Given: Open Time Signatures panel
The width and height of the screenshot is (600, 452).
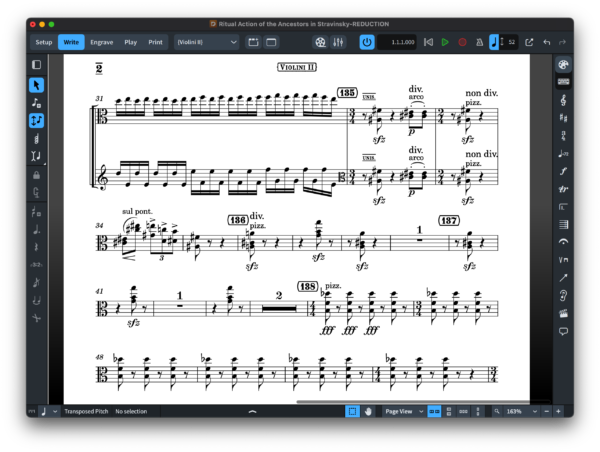Looking at the screenshot, I should pos(563,135).
